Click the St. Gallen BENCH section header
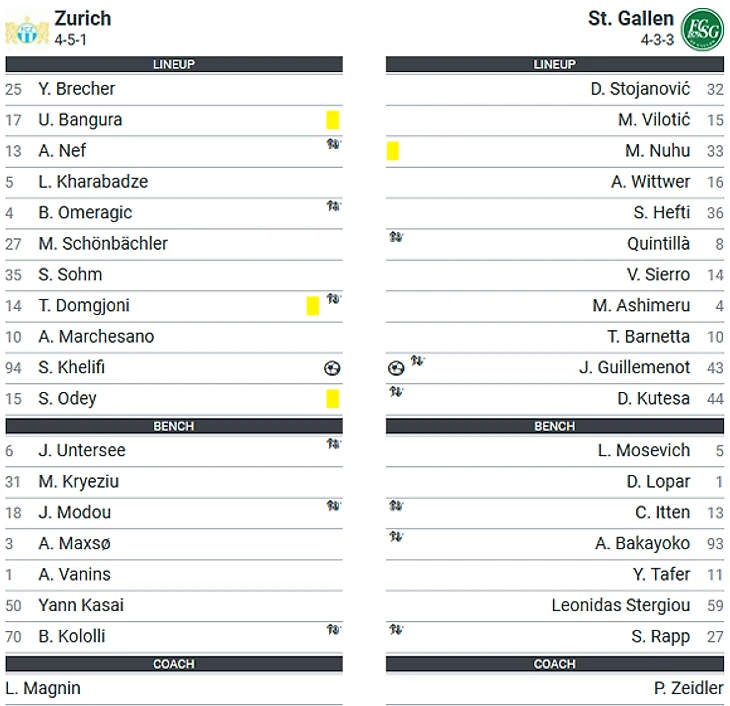Image resolution: width=730 pixels, height=706 pixels. click(x=554, y=426)
